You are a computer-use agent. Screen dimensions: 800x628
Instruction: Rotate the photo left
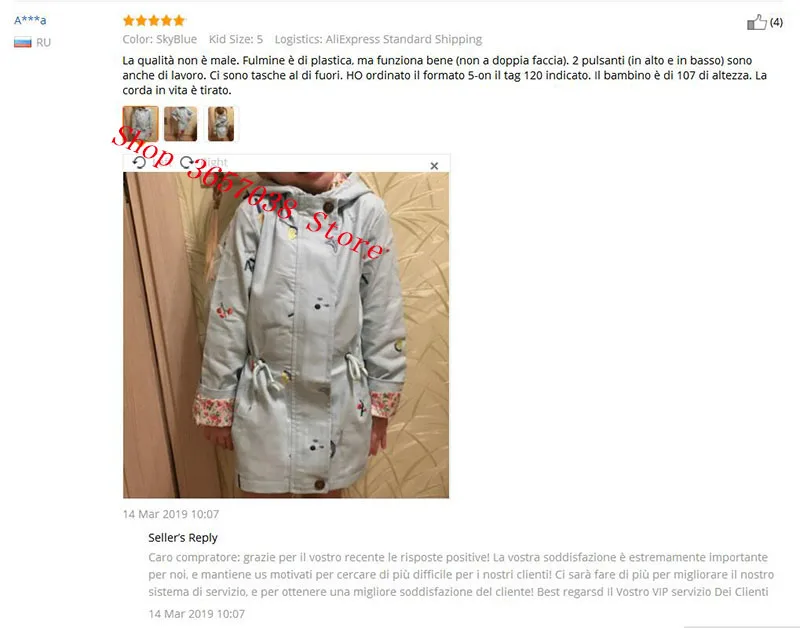pos(139,162)
